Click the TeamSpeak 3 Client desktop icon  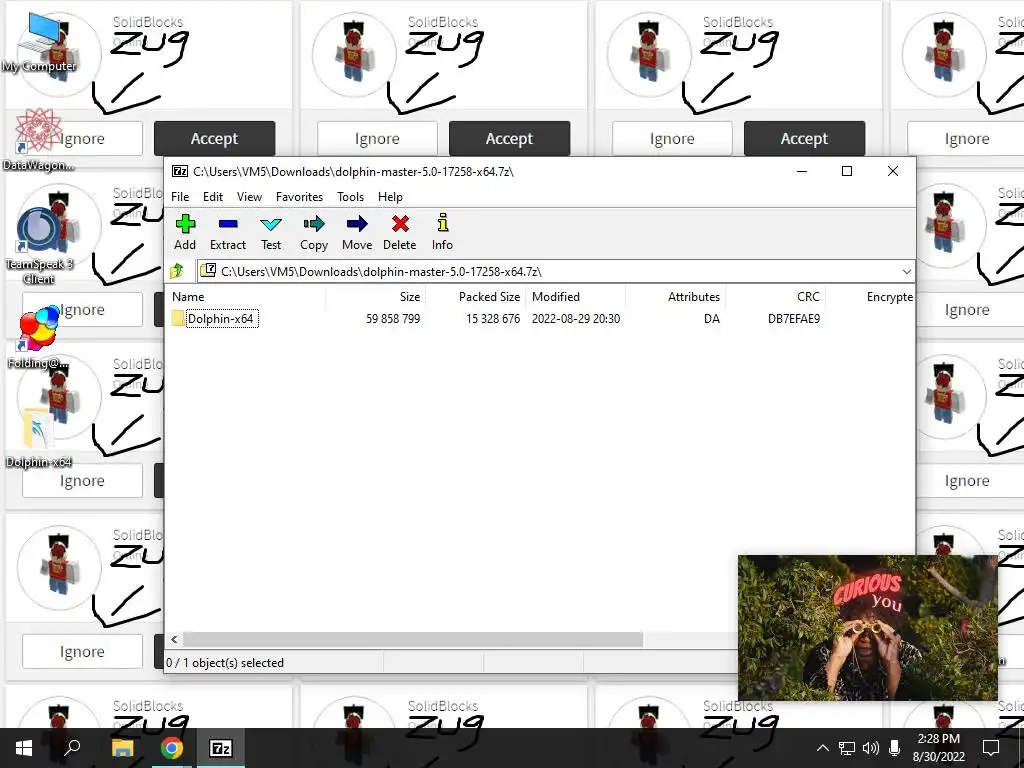pyautogui.click(x=38, y=246)
